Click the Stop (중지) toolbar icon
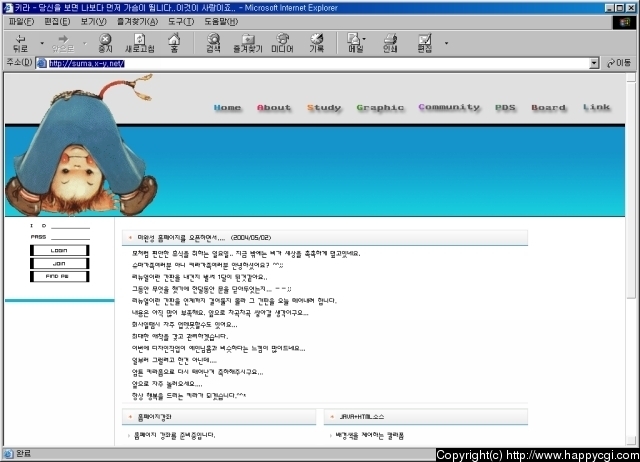The width and height of the screenshot is (640, 462). pyautogui.click(x=105, y=43)
